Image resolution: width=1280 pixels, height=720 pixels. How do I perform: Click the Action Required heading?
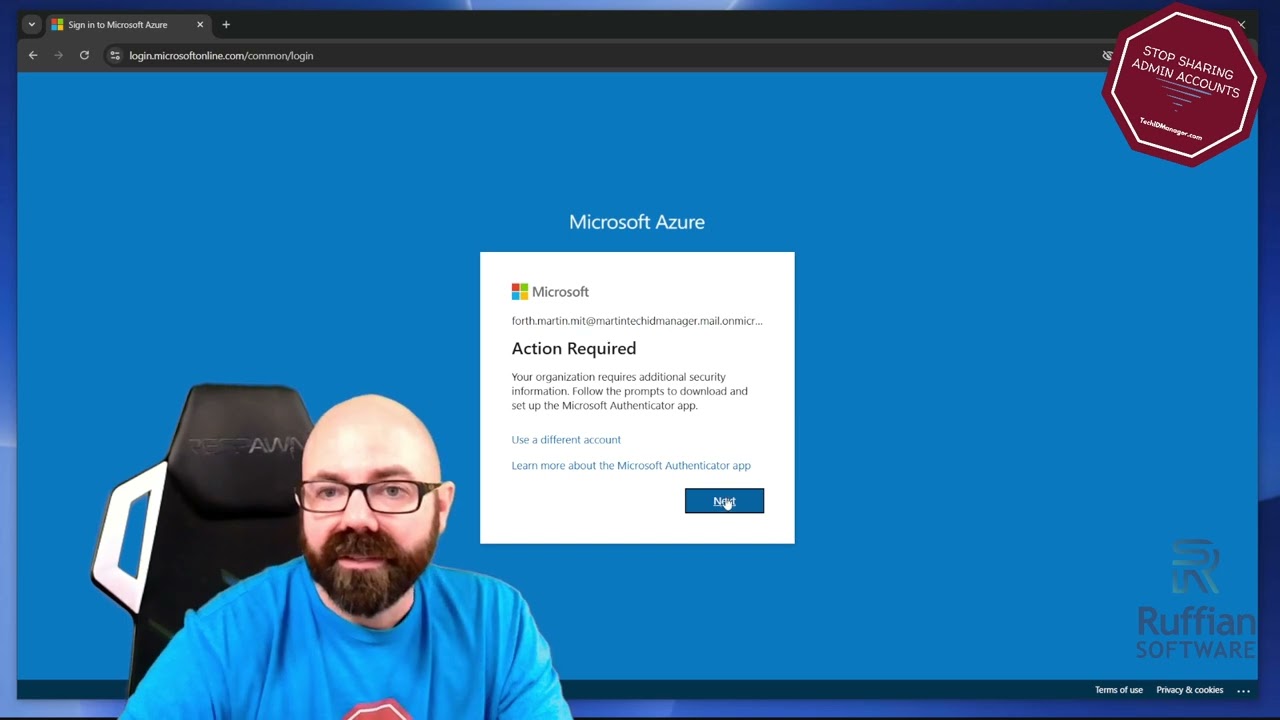573,348
